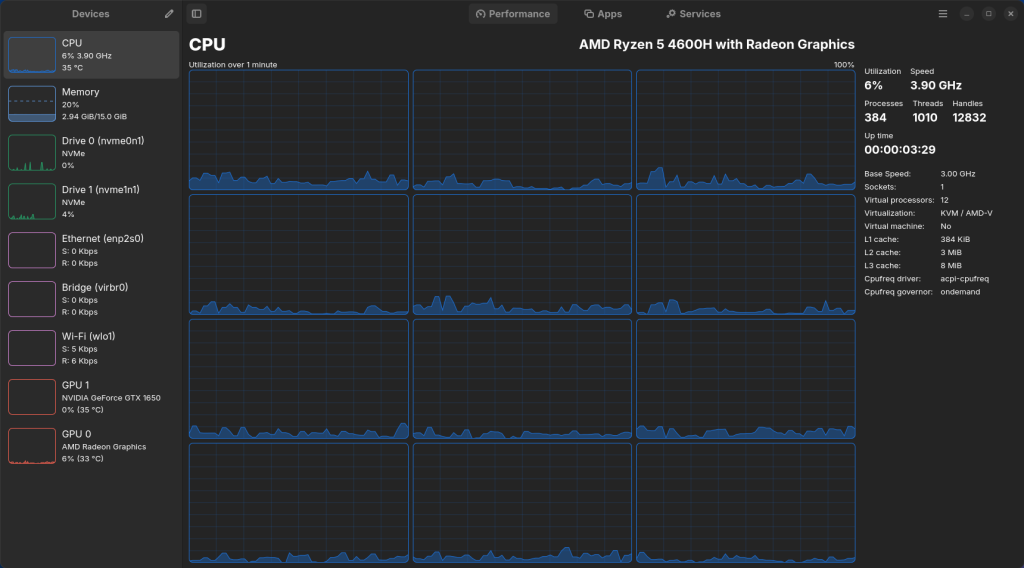The image size is (1024, 568).
Task: Maximize the window
Action: pos(988,14)
